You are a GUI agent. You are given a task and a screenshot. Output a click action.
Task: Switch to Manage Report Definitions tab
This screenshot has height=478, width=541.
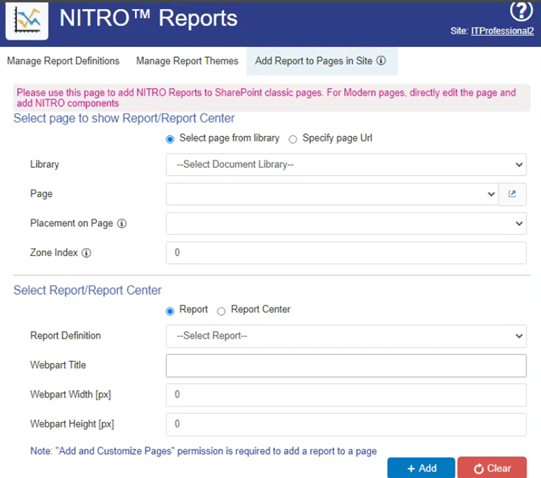click(63, 61)
